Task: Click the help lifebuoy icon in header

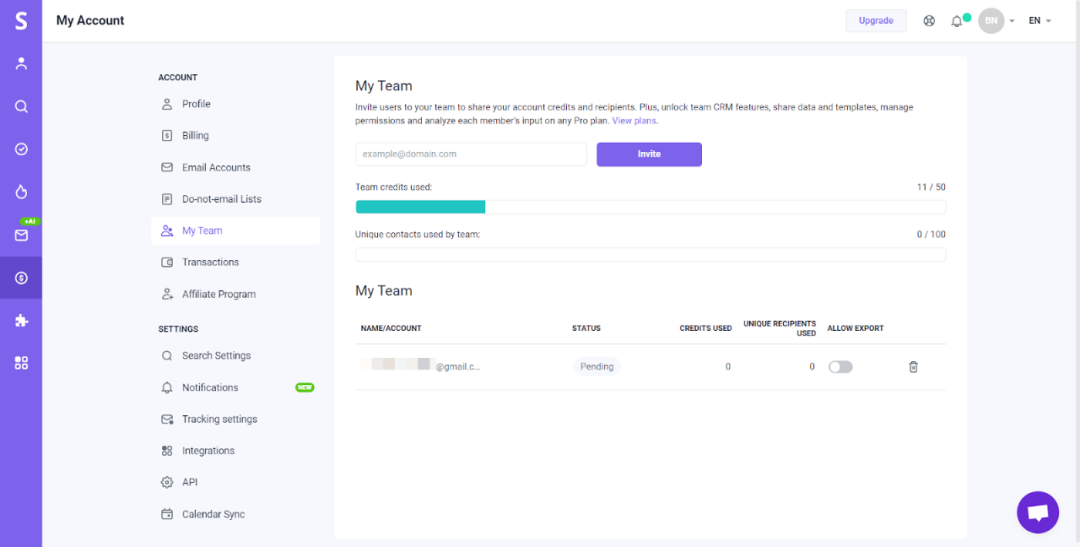Action: point(929,21)
